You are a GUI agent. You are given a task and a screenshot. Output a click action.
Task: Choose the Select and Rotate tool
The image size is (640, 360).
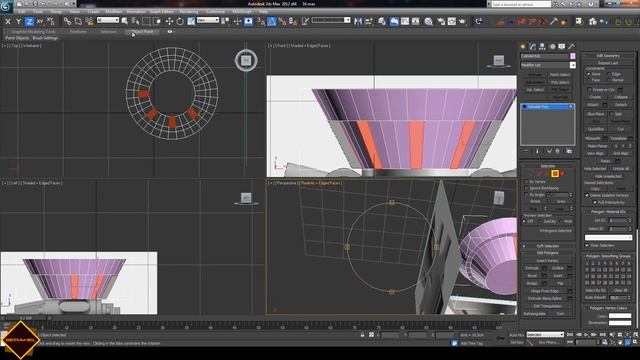pos(180,21)
